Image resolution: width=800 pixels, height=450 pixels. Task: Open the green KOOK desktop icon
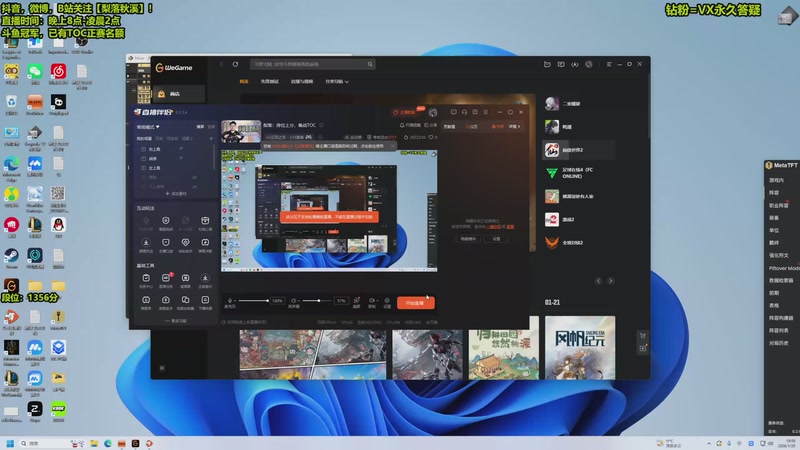point(58,409)
